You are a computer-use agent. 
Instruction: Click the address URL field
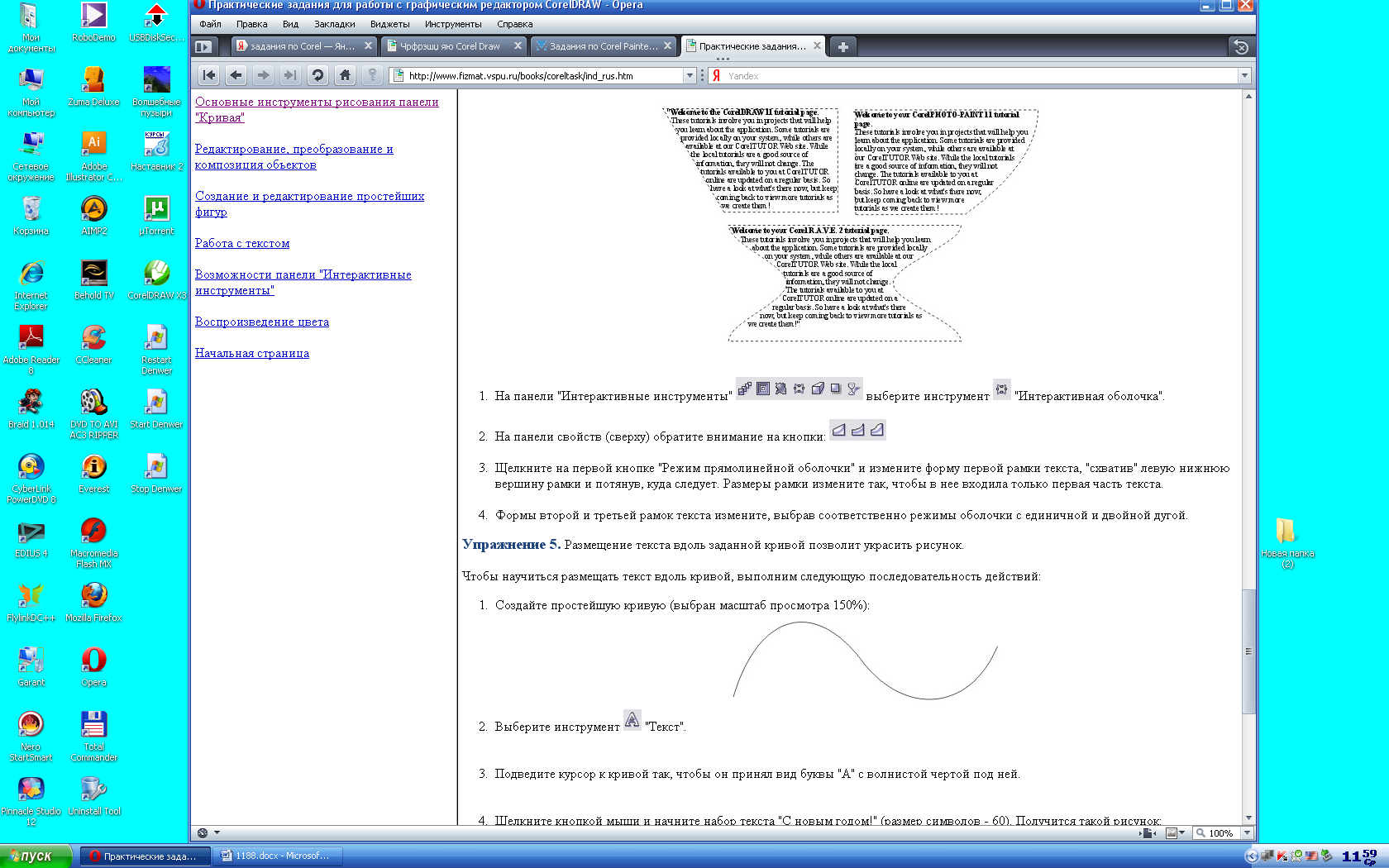pyautogui.click(x=544, y=75)
